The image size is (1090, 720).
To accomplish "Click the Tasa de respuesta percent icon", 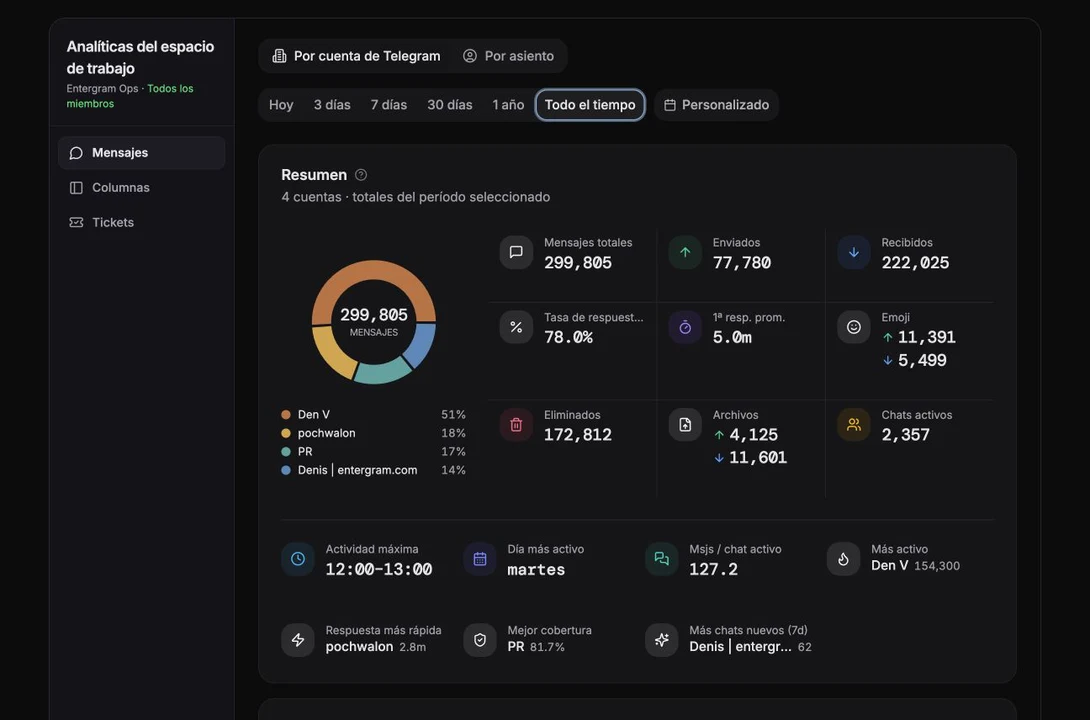I will click(x=516, y=327).
